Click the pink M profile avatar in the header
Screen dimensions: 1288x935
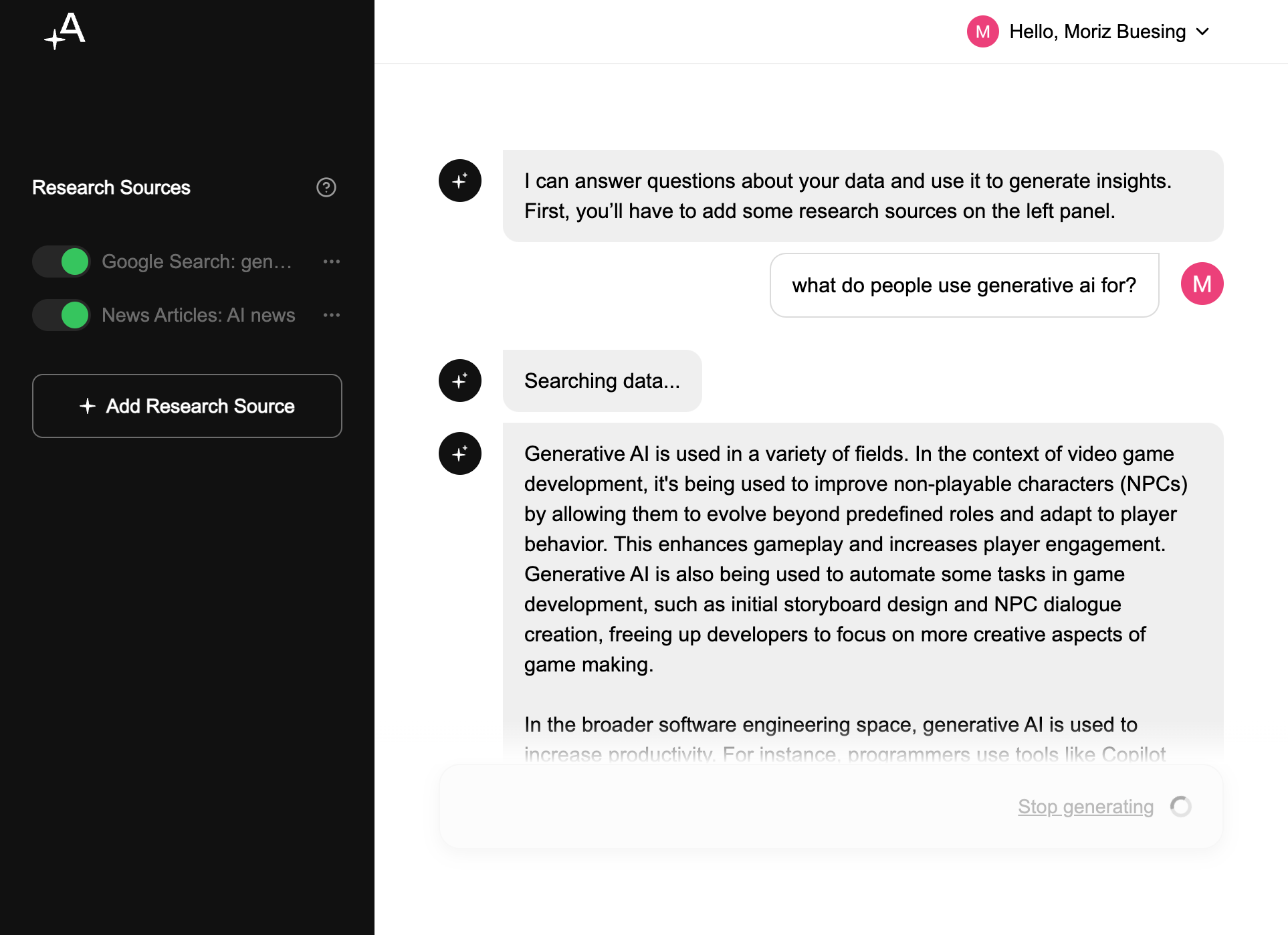pos(982,31)
